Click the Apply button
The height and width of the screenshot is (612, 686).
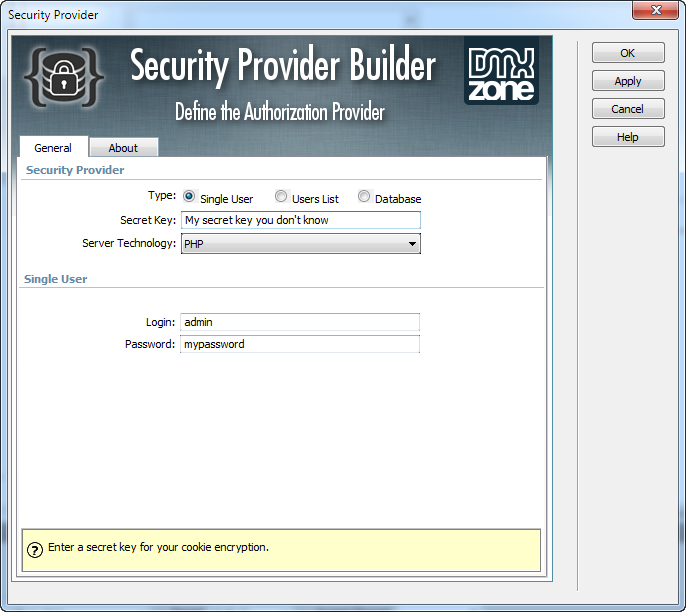point(628,81)
